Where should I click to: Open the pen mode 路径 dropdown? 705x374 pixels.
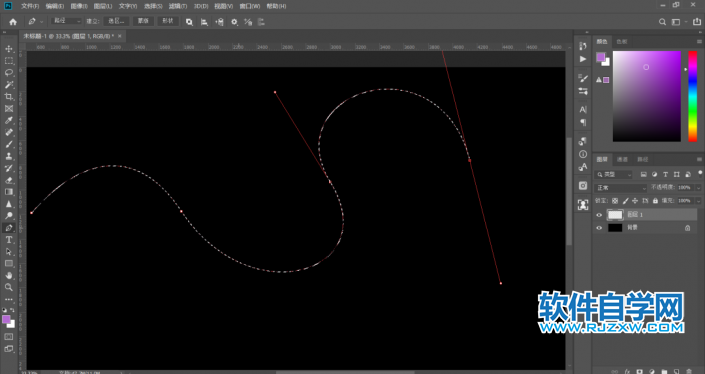pos(67,21)
